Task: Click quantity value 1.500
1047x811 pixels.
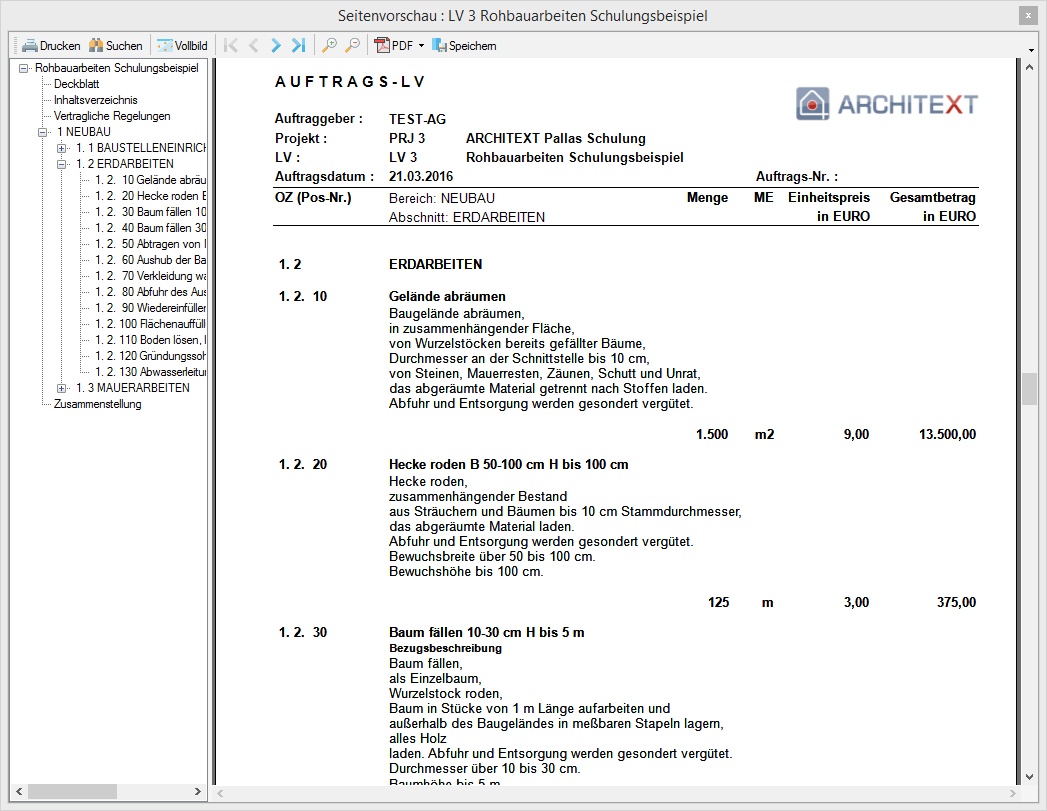Action: (712, 435)
